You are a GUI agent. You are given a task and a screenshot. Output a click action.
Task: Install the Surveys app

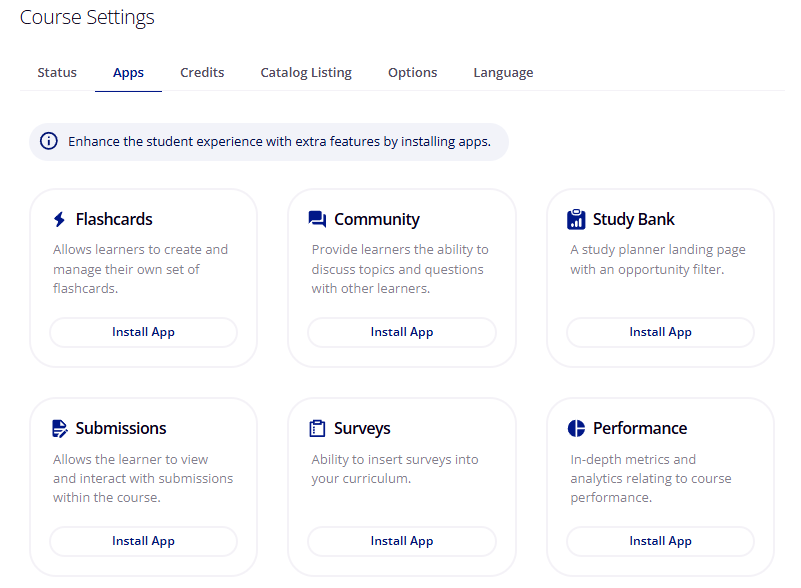pyautogui.click(x=402, y=541)
